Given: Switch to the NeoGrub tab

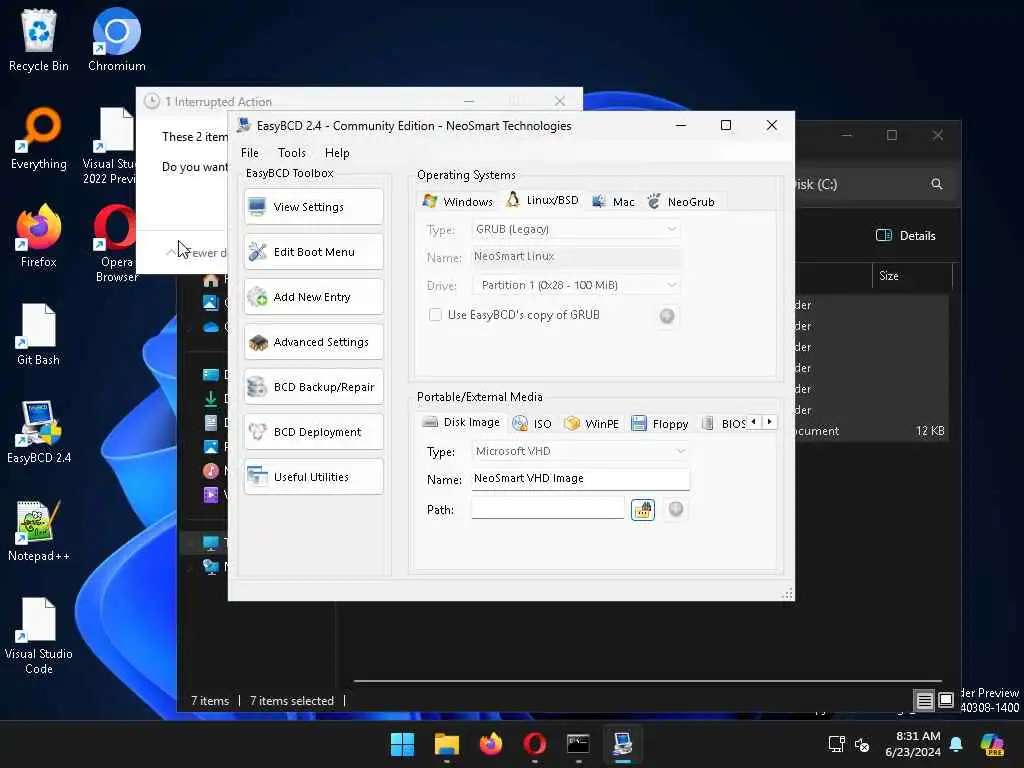Looking at the screenshot, I should (682, 202).
